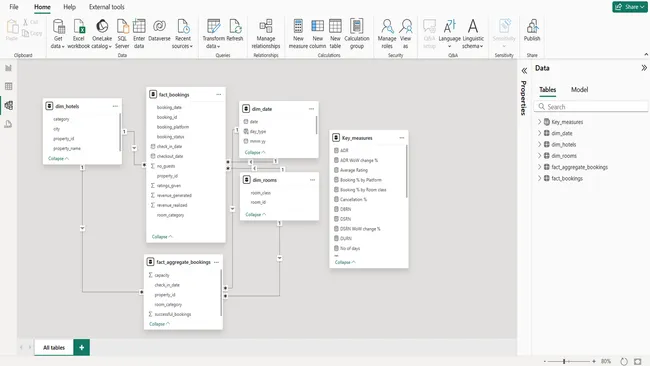Connect to SQL Server source
The width and height of the screenshot is (650, 366).
[x=122, y=34]
